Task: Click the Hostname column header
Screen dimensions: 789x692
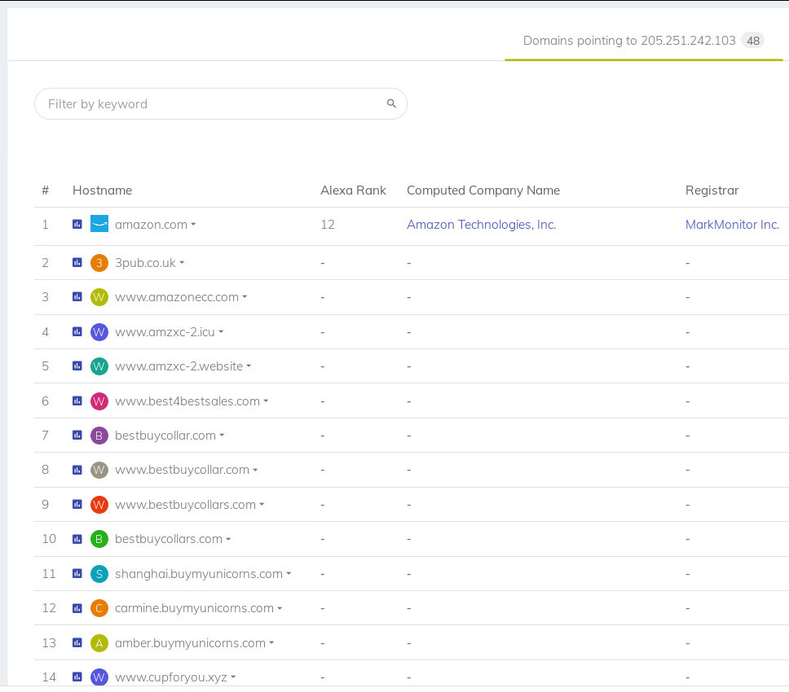Action: pos(102,190)
